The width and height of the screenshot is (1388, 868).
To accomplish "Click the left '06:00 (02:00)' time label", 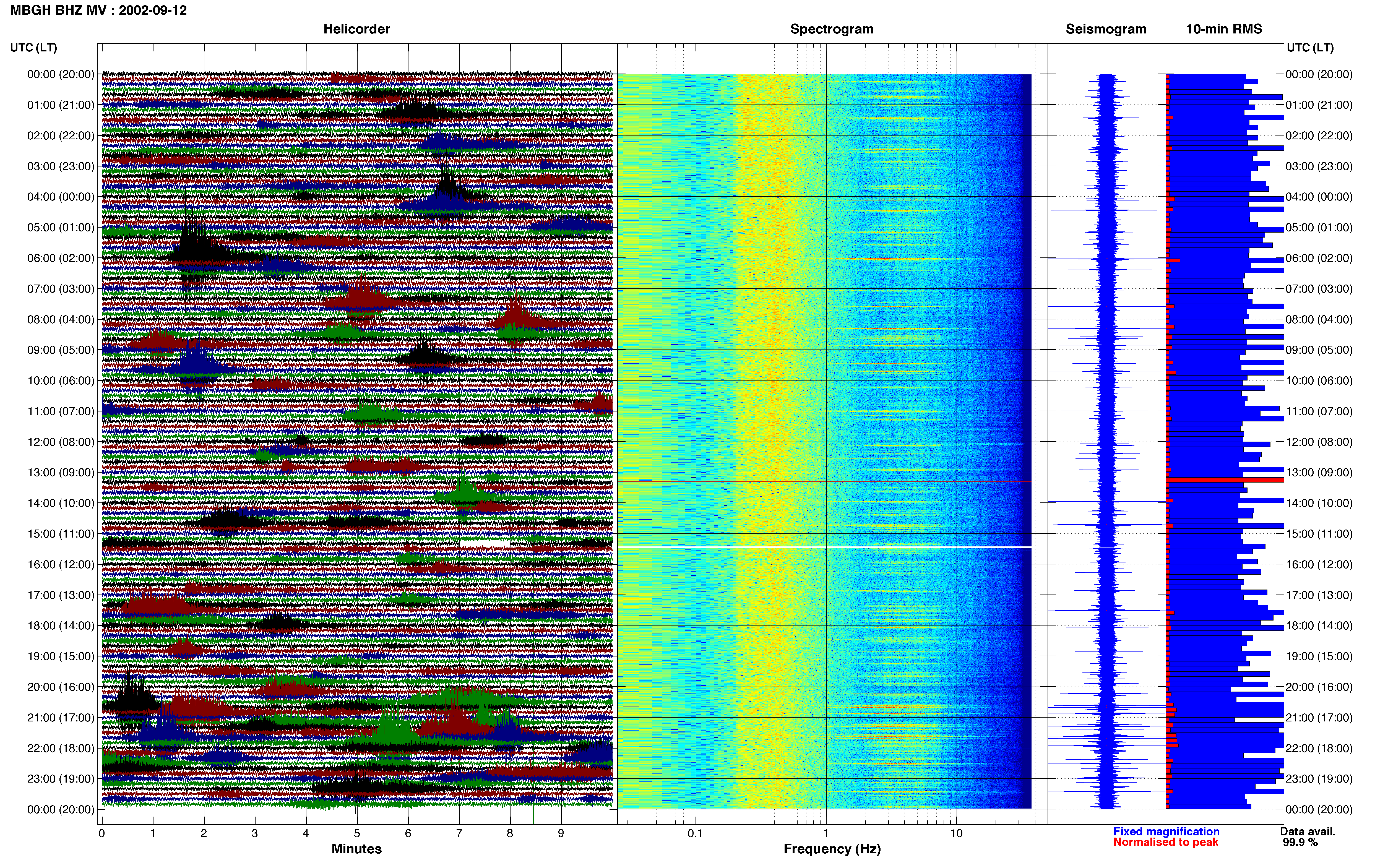I will click(60, 258).
